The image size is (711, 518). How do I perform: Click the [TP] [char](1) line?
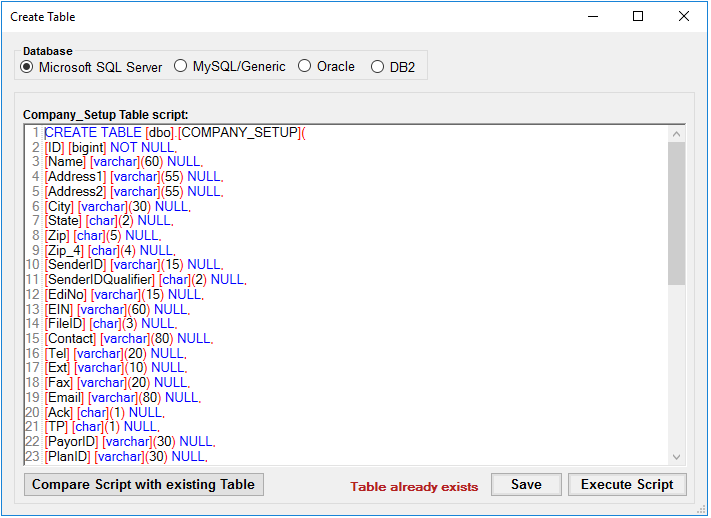pos(102,427)
